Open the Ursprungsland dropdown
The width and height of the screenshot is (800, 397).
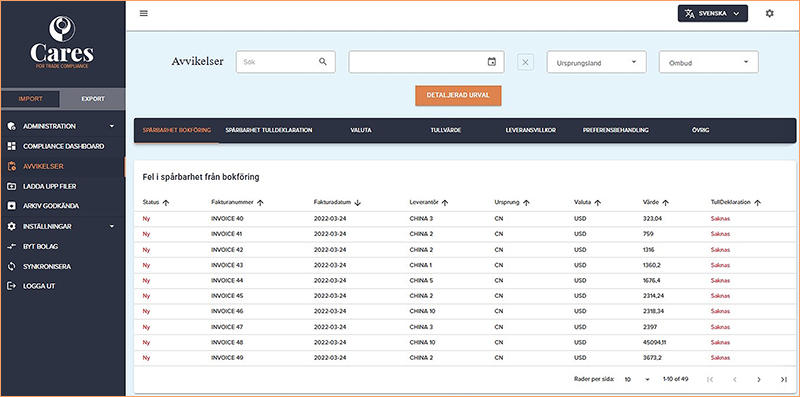click(596, 62)
